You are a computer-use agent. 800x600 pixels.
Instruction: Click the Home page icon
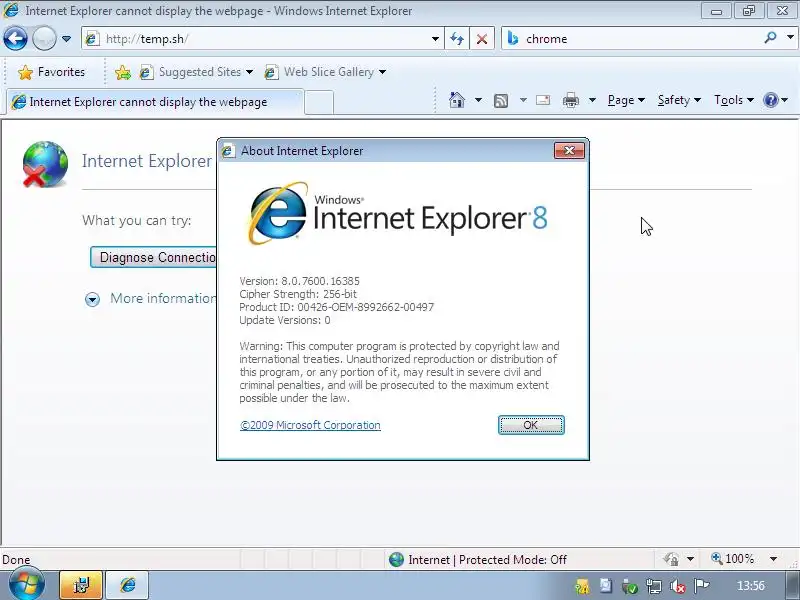tap(457, 100)
